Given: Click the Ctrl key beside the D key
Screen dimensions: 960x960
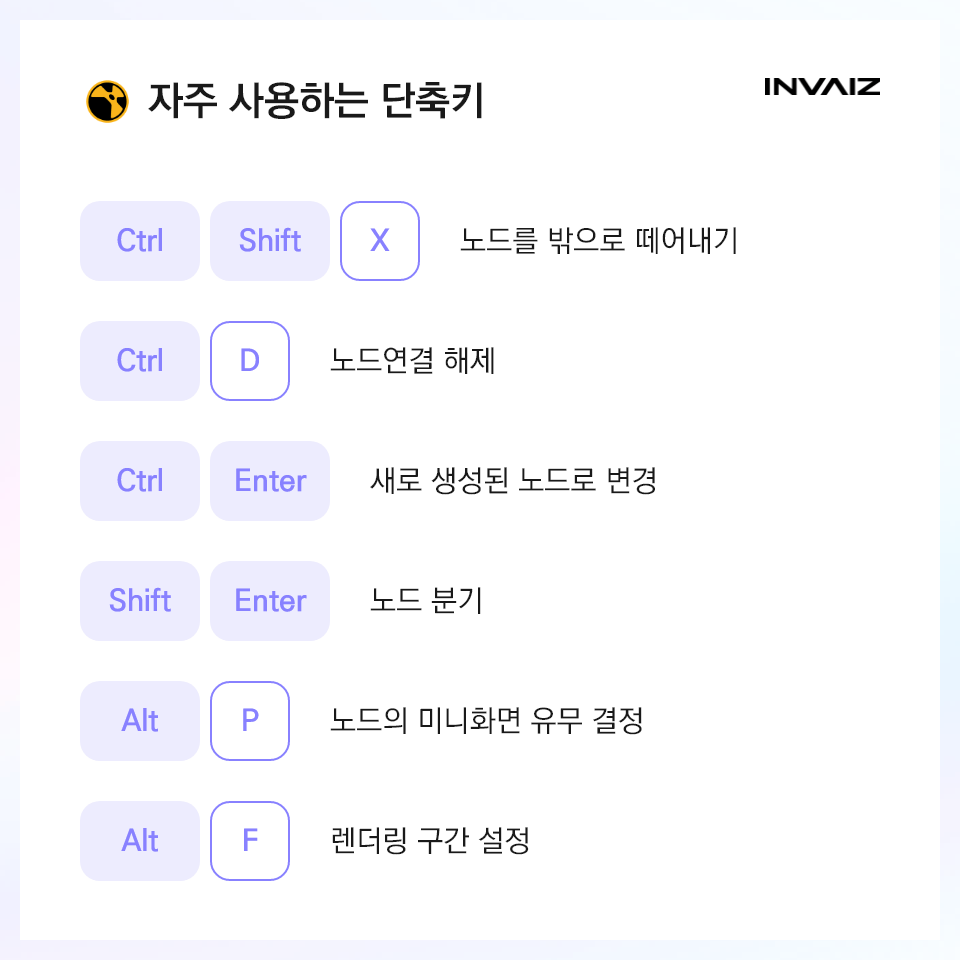Looking at the screenshot, I should click(x=140, y=361).
